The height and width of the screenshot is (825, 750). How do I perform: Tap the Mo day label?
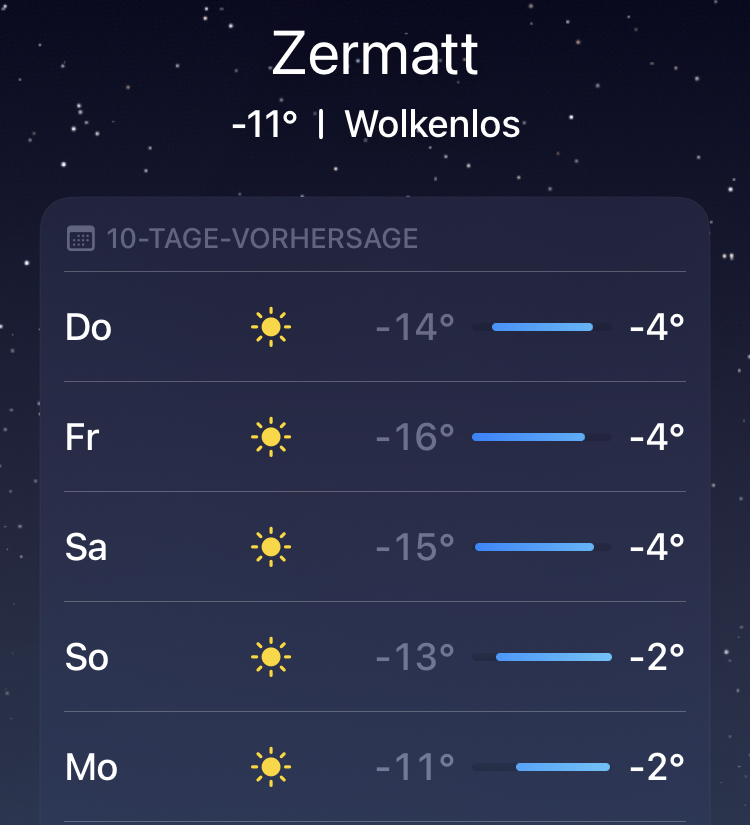(x=91, y=767)
